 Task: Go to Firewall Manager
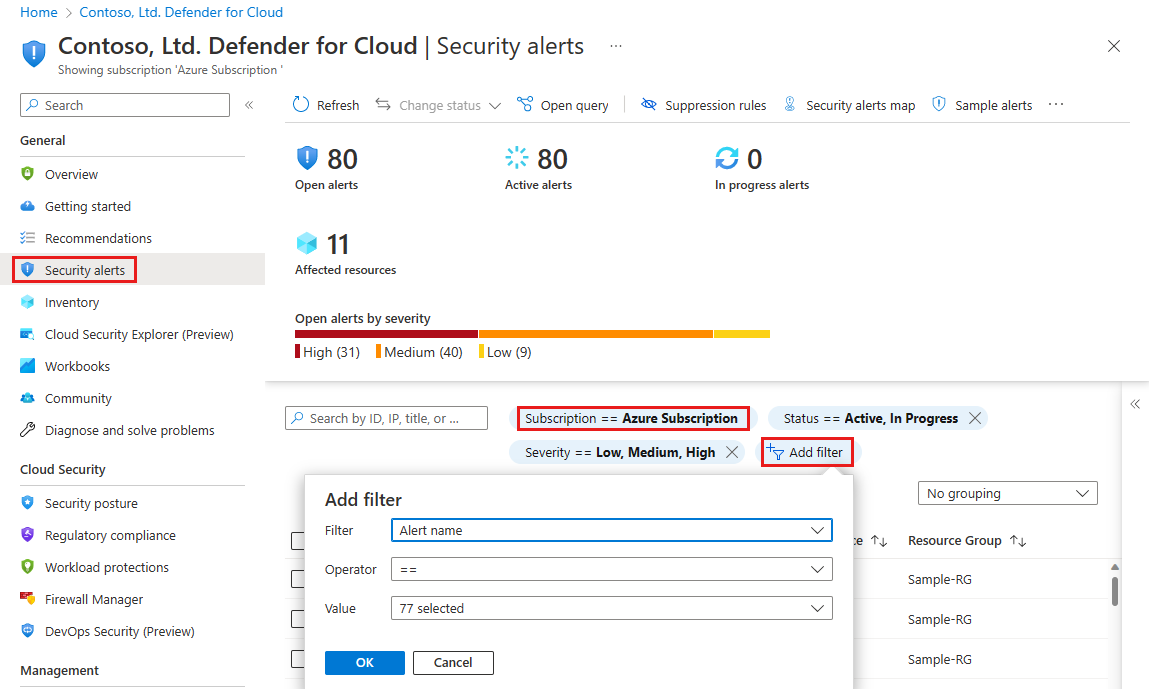(x=94, y=600)
